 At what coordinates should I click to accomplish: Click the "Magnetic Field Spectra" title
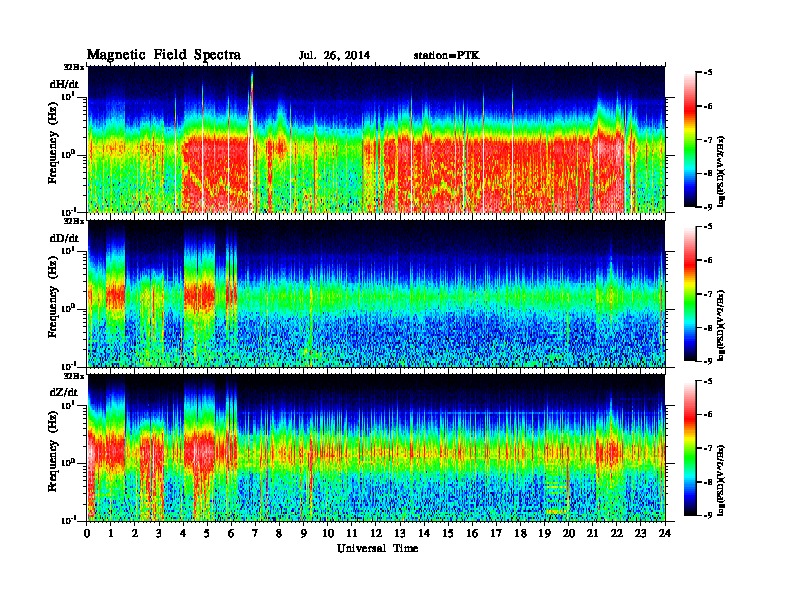click(x=164, y=55)
